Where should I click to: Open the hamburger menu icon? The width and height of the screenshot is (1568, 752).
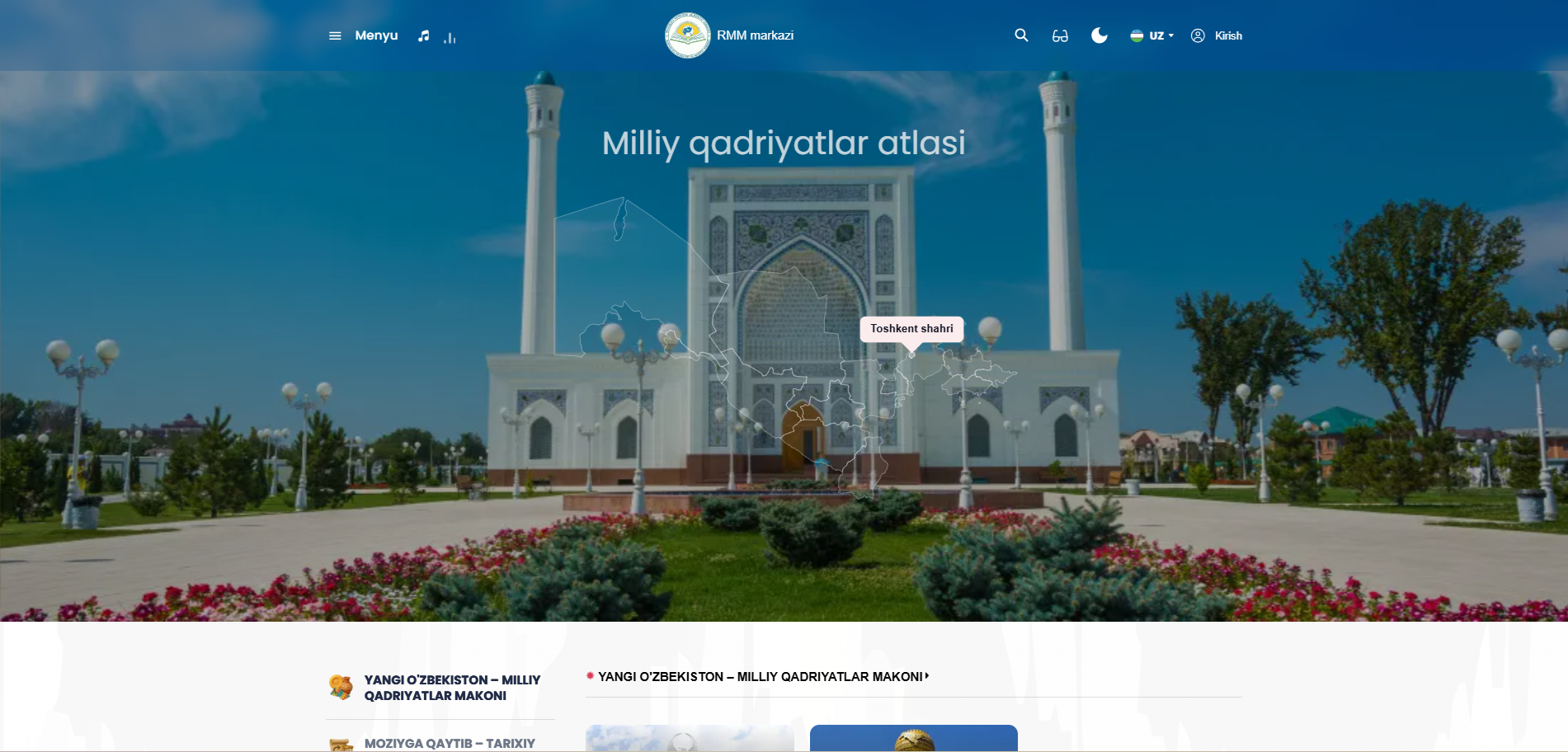coord(335,35)
